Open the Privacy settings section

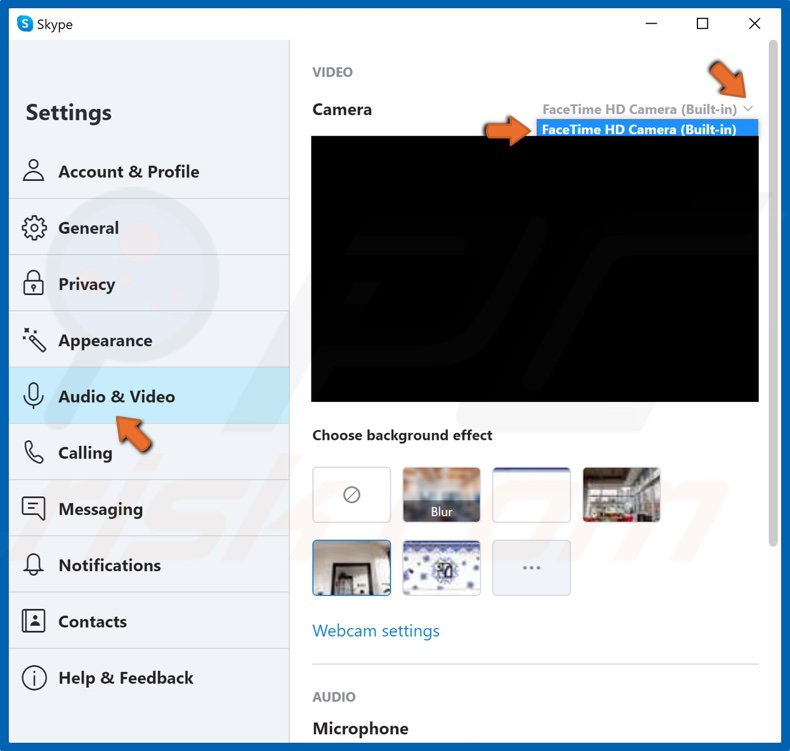149,283
